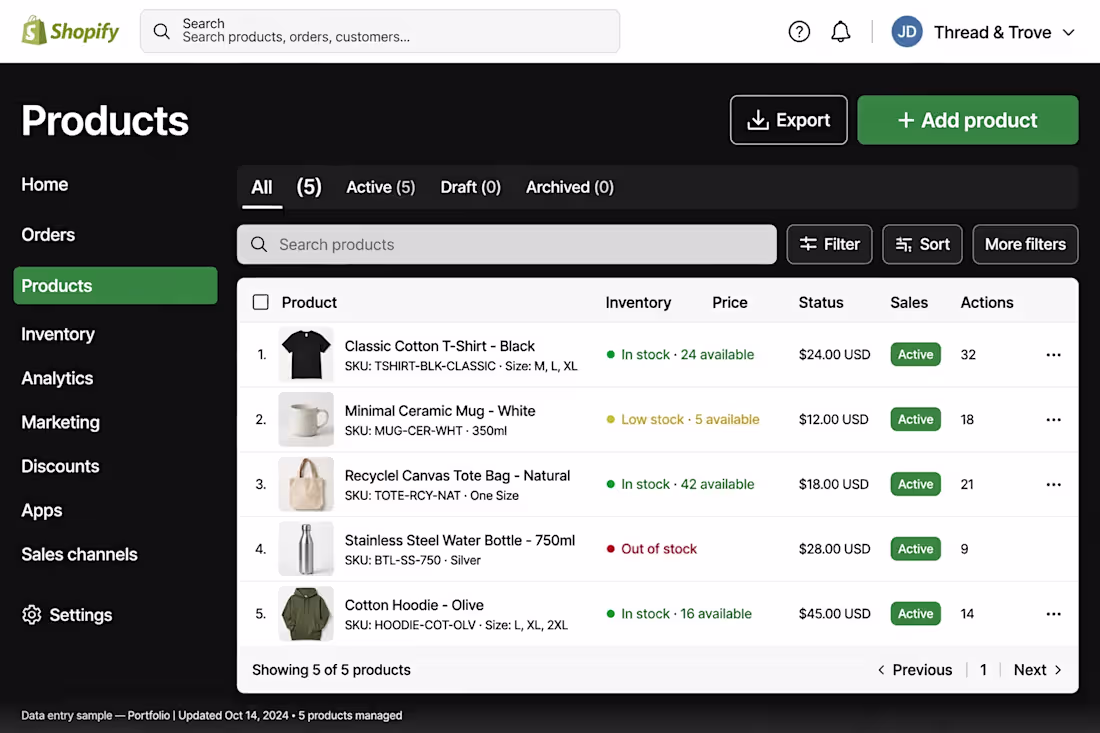Image resolution: width=1100 pixels, height=733 pixels.
Task: Open the white ceramic mug thumbnail
Action: [306, 419]
